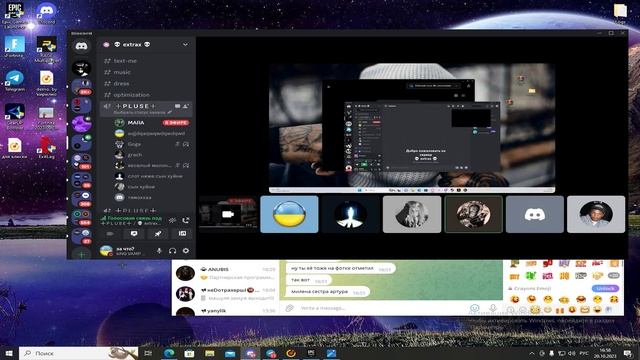
Task: Select the stream preview tile with camera icon
Action: [228, 214]
